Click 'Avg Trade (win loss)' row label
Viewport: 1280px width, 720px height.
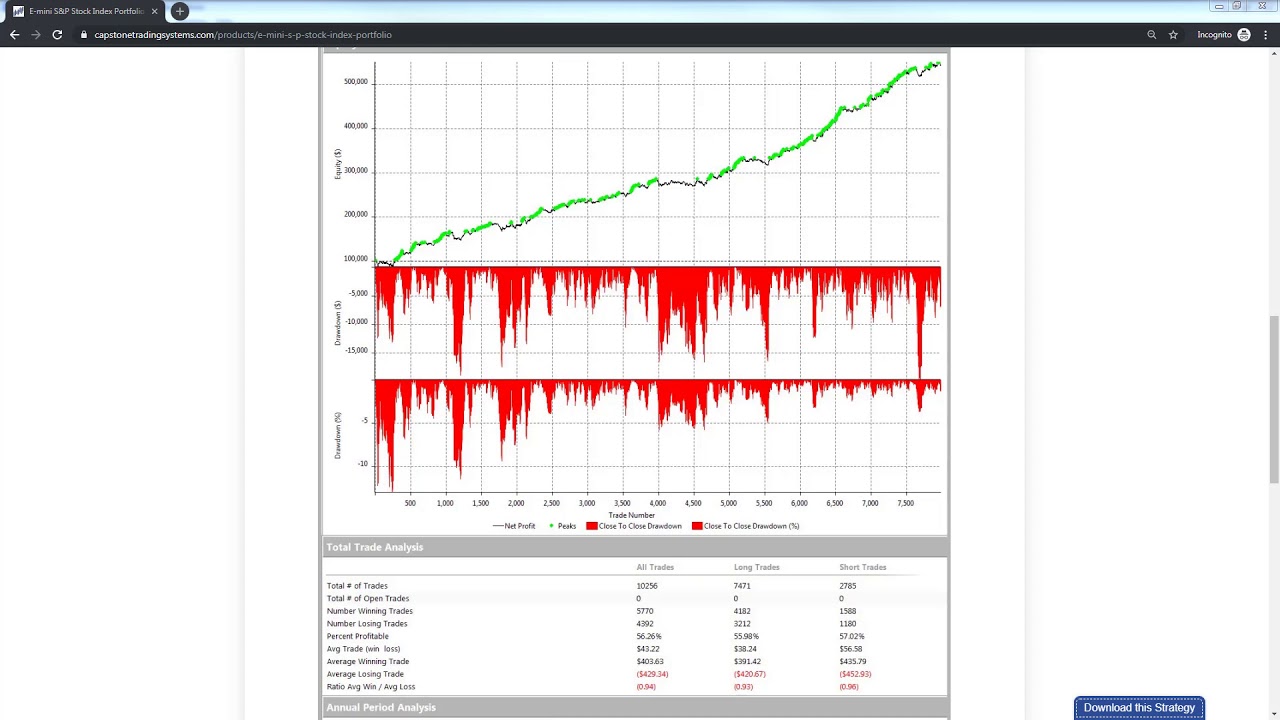coord(362,649)
